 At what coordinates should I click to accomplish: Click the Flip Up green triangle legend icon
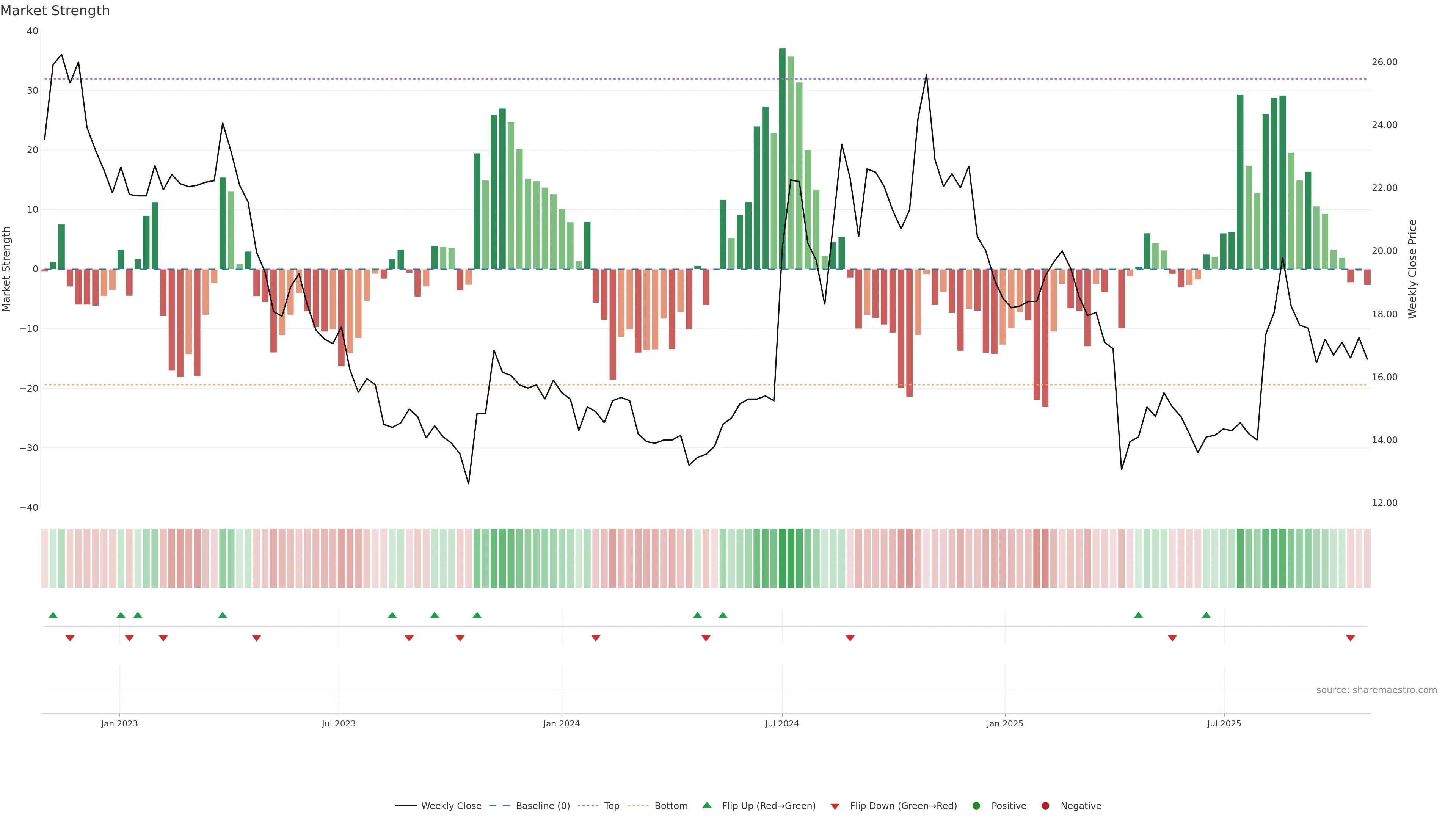pos(706,805)
